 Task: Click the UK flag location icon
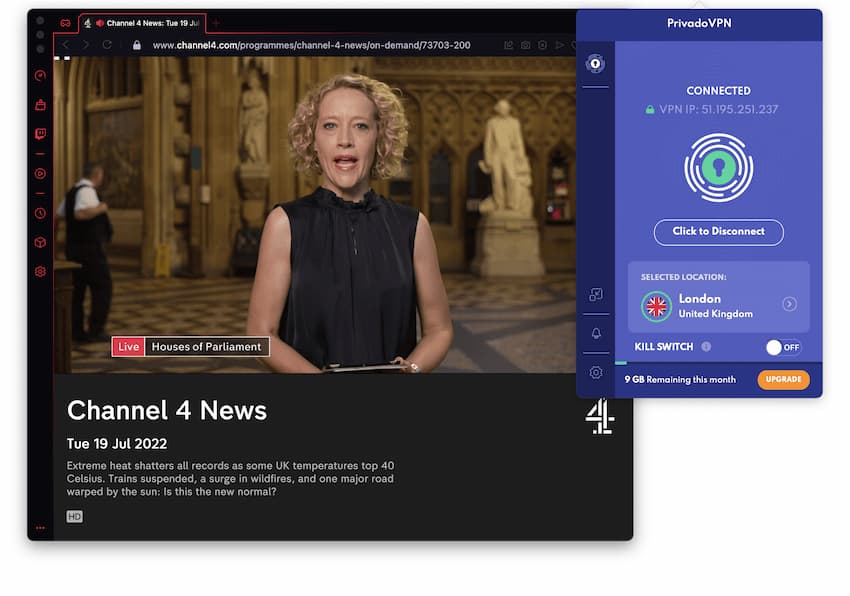(656, 306)
